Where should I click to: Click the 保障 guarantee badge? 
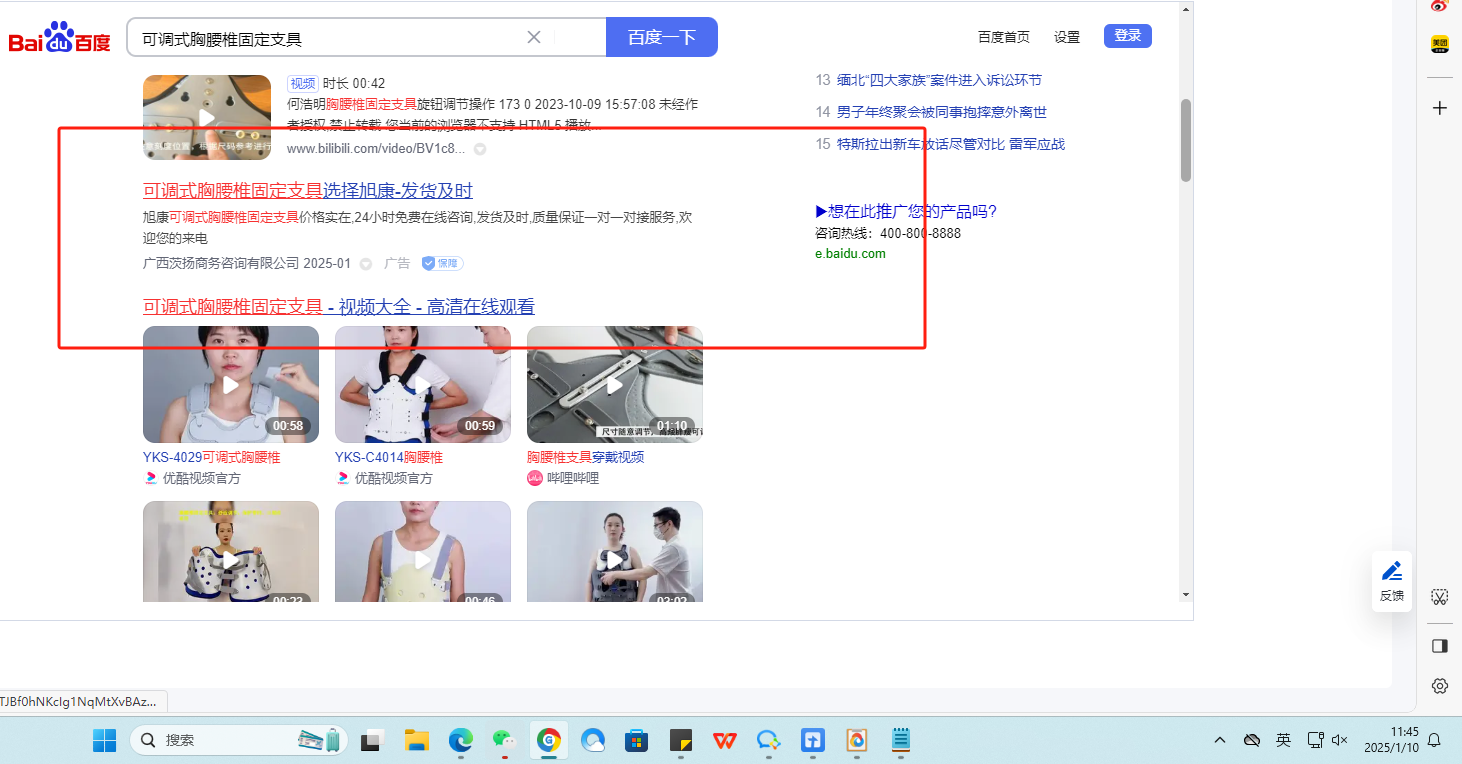[442, 263]
